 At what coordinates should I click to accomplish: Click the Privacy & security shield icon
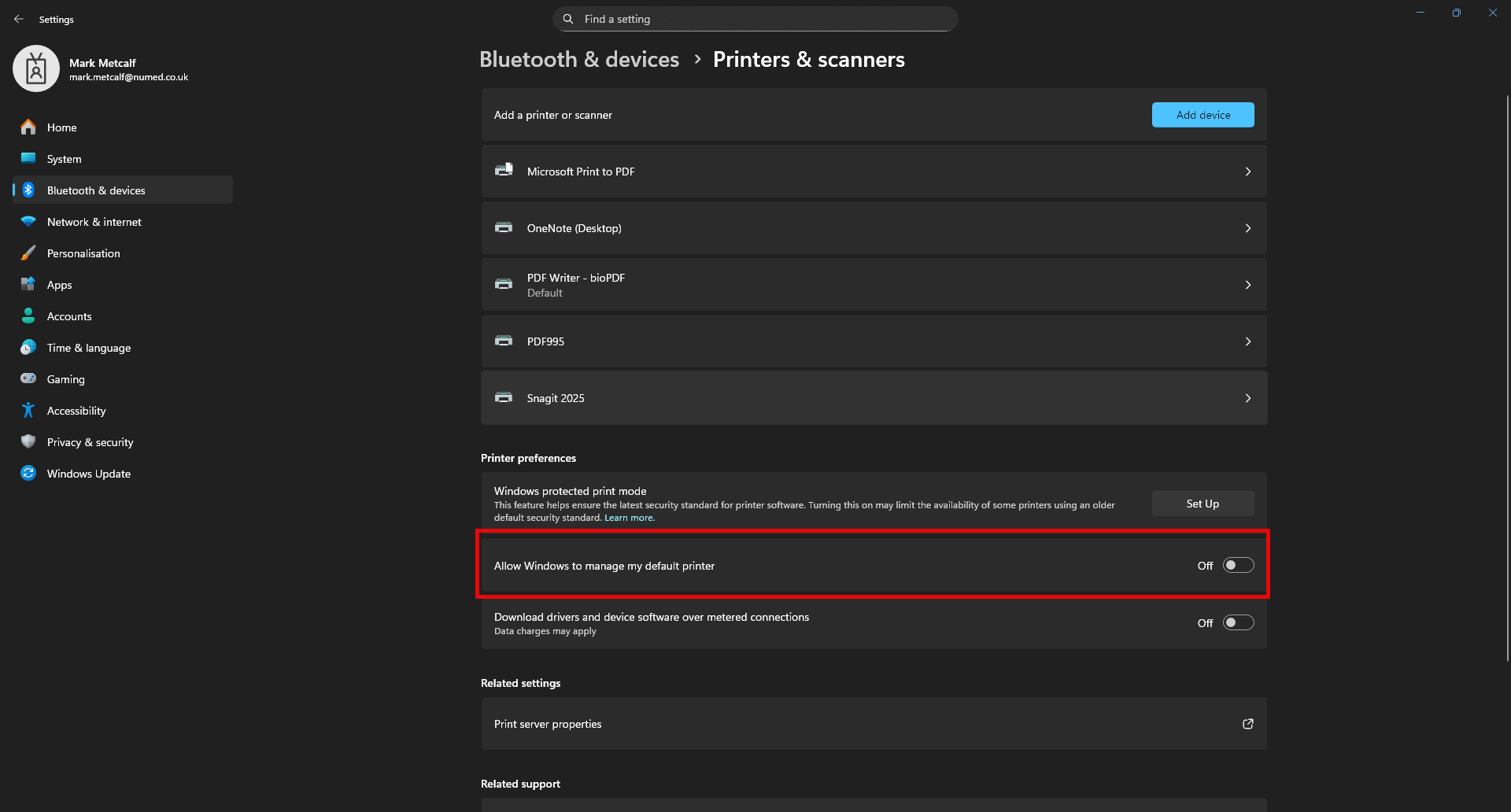[x=28, y=442]
